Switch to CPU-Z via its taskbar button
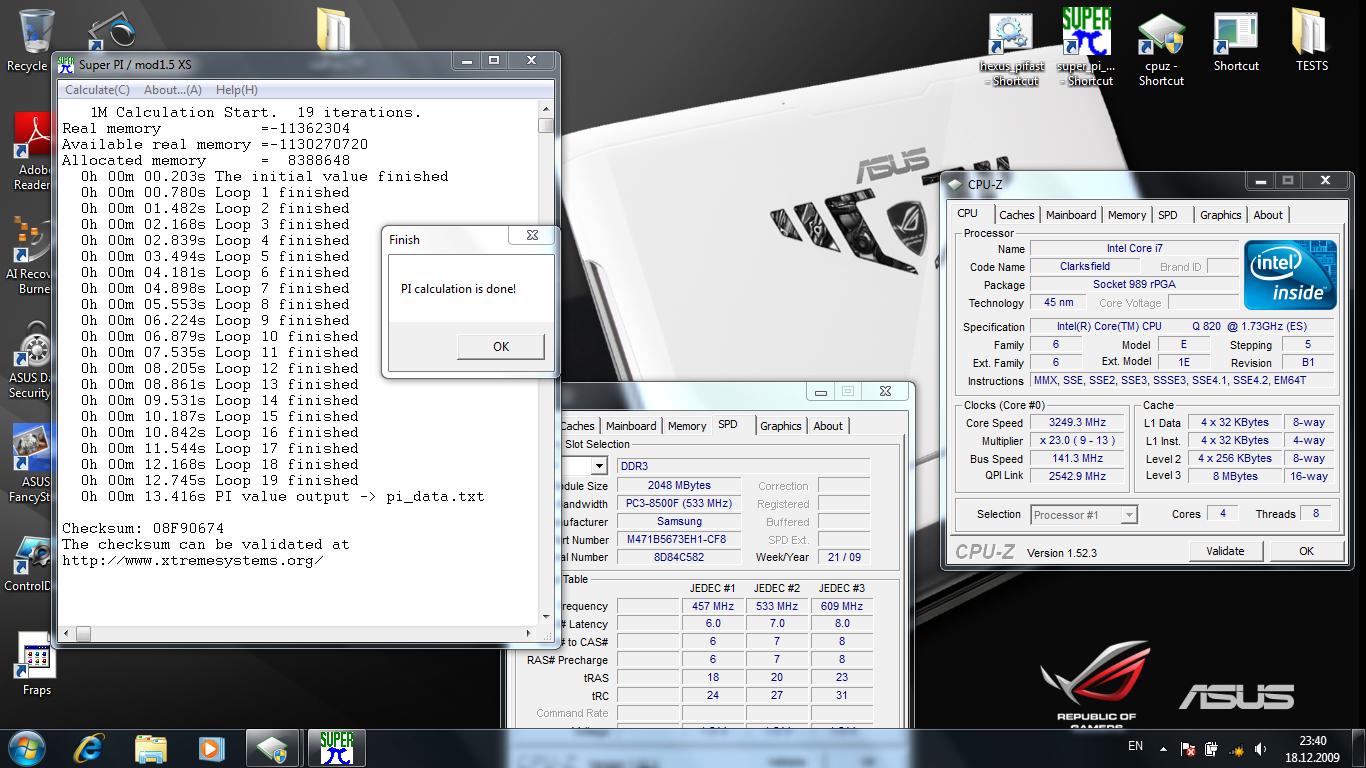This screenshot has height=768, width=1366. (x=273, y=748)
